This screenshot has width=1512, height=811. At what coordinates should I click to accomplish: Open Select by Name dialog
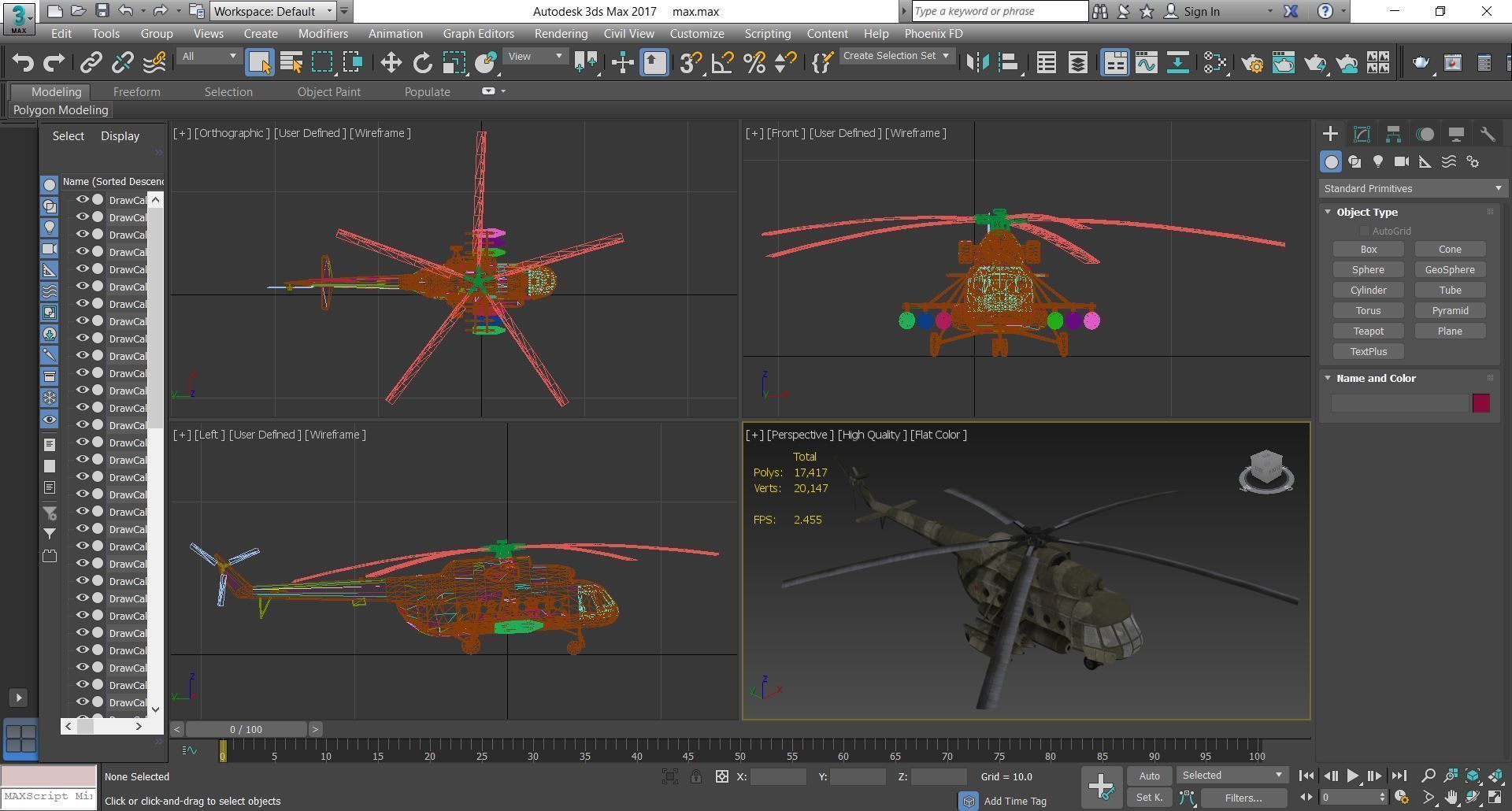[291, 62]
